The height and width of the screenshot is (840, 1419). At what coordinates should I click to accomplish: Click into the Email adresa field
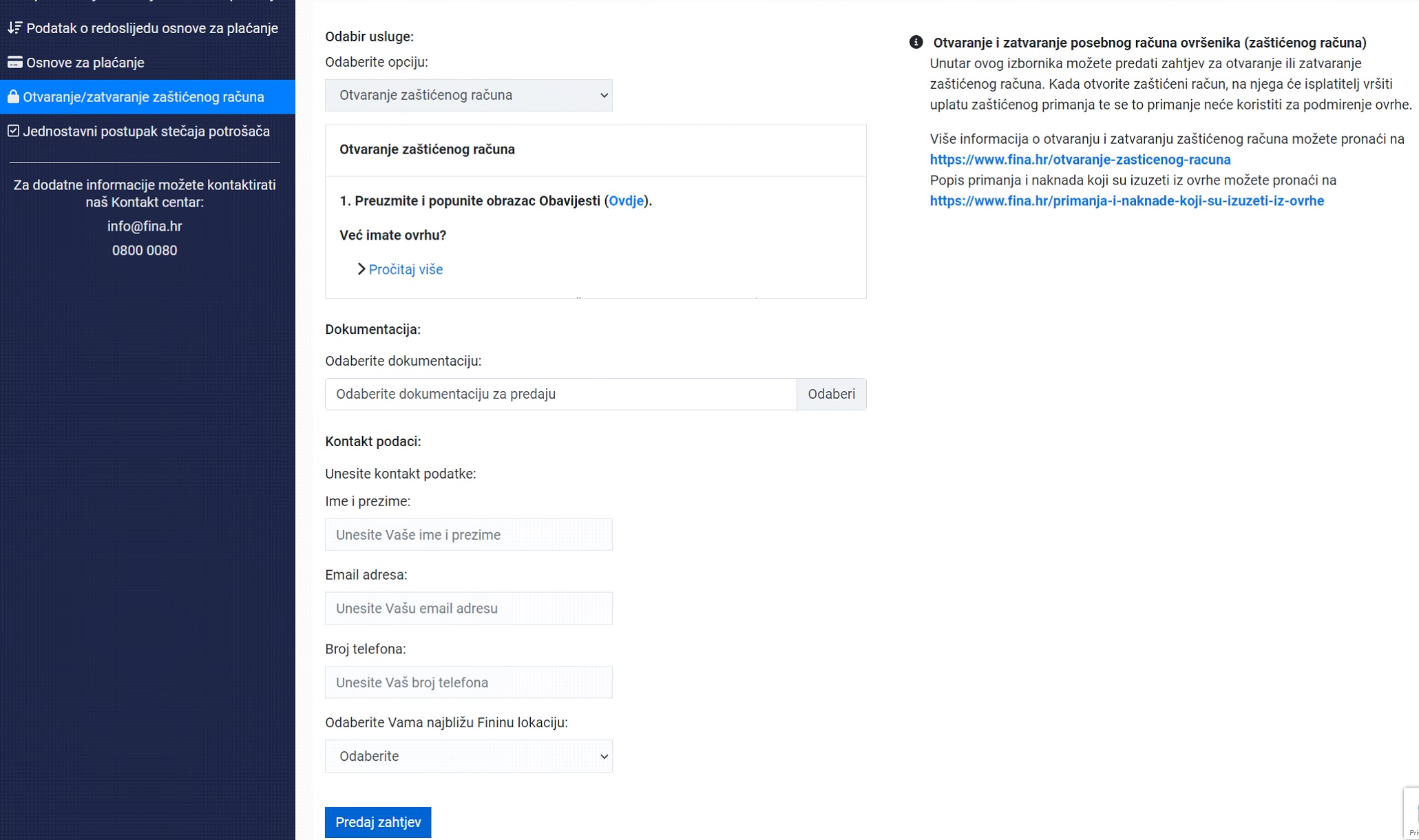pyautogui.click(x=468, y=609)
